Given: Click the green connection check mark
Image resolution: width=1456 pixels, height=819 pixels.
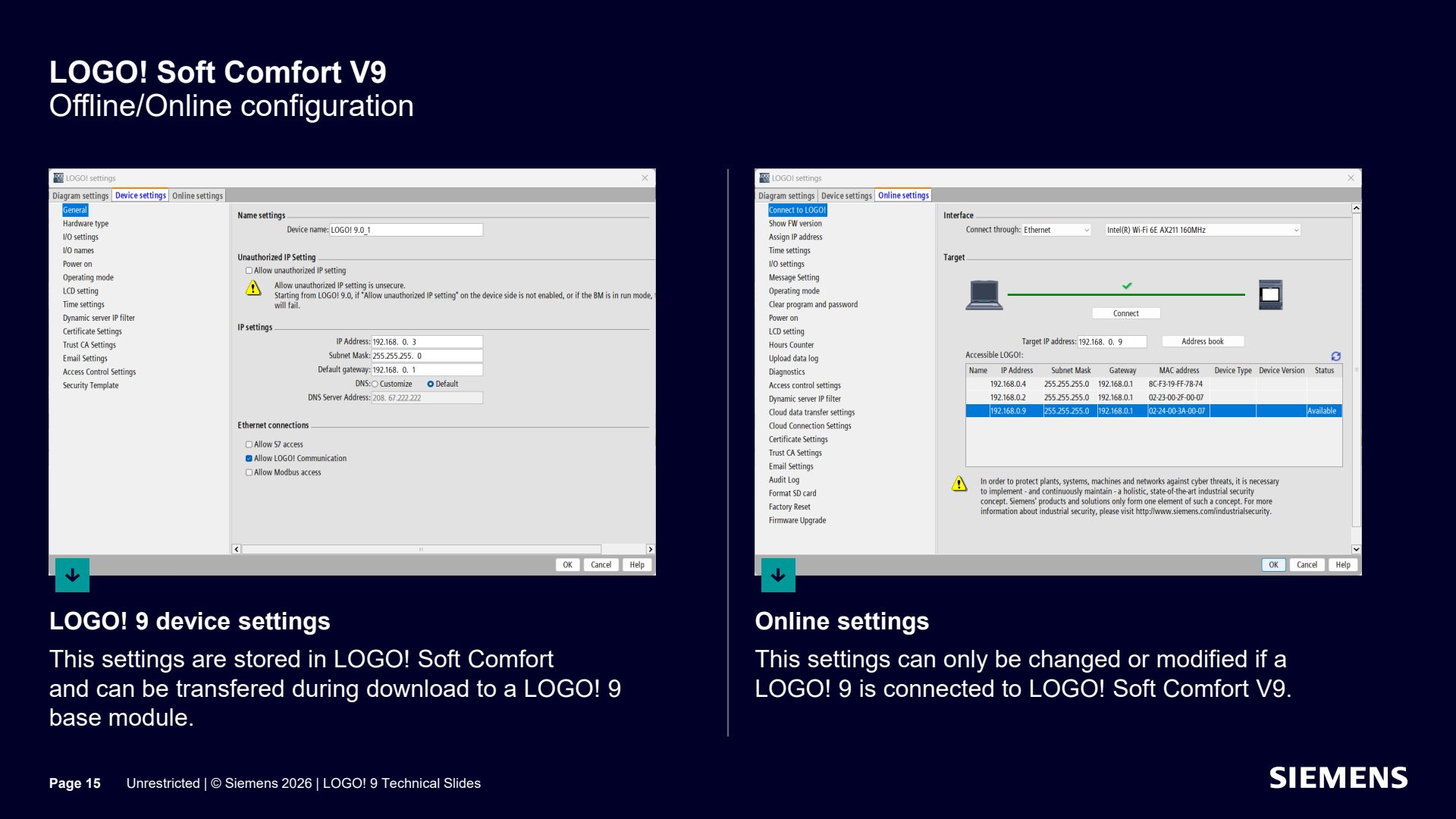Looking at the screenshot, I should click(1127, 286).
